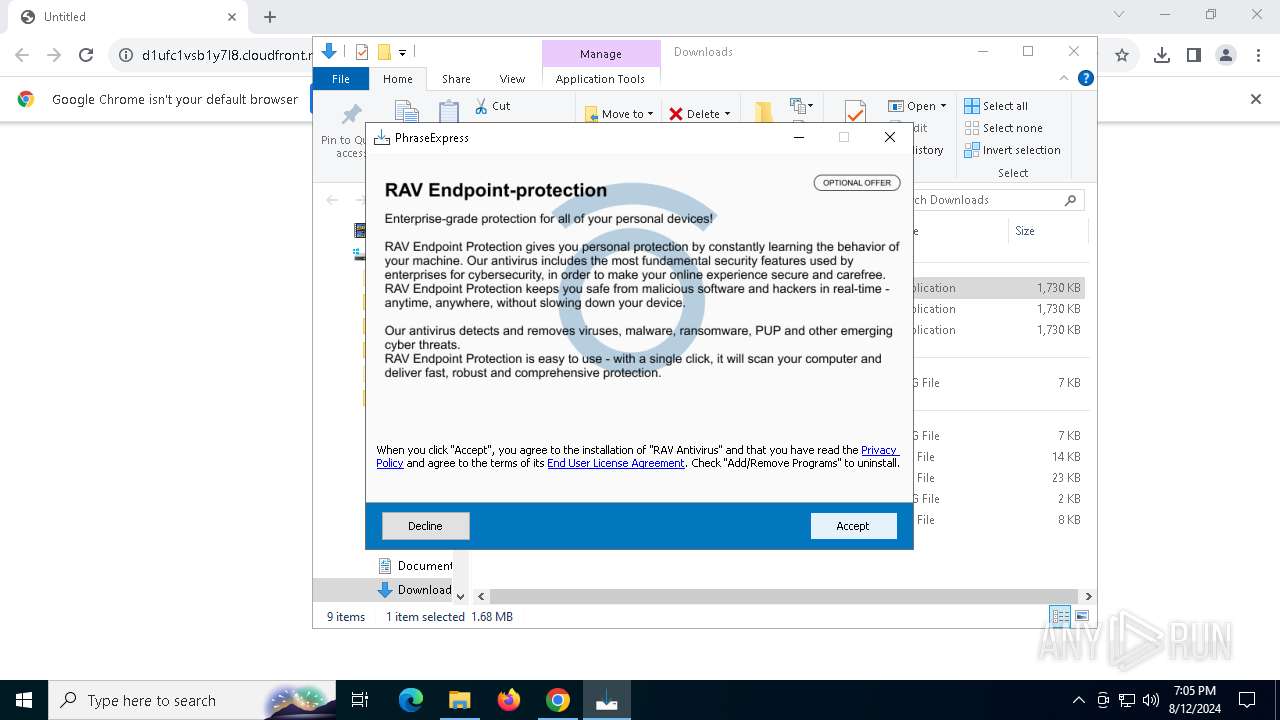Open volume control in system tray
The image size is (1280, 720).
click(x=1151, y=700)
